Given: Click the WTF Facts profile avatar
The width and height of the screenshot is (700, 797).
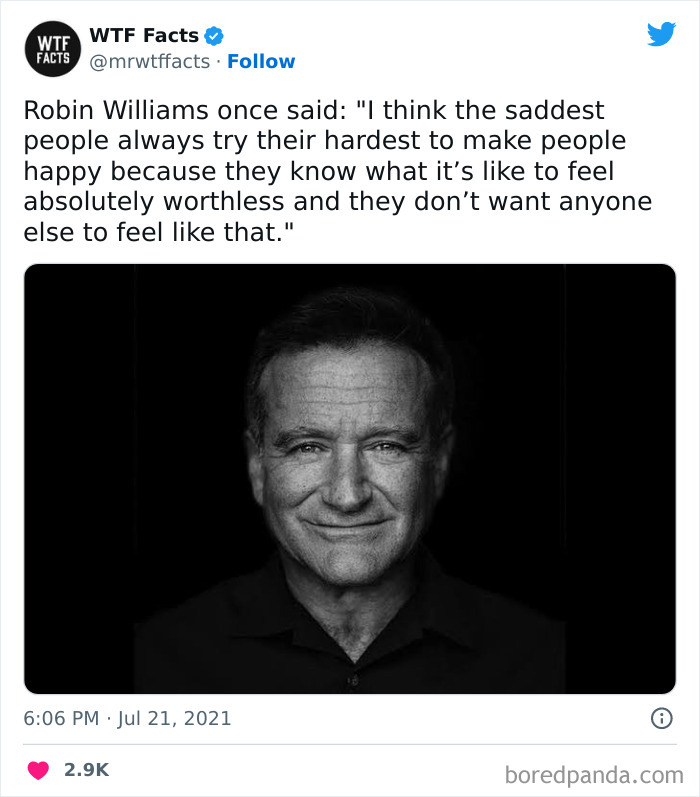Looking at the screenshot, I should 50,50.
